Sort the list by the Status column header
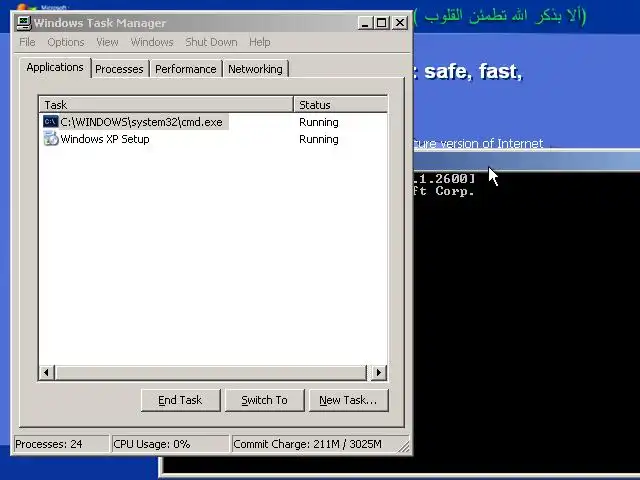Image resolution: width=640 pixels, height=480 pixels. (x=340, y=104)
